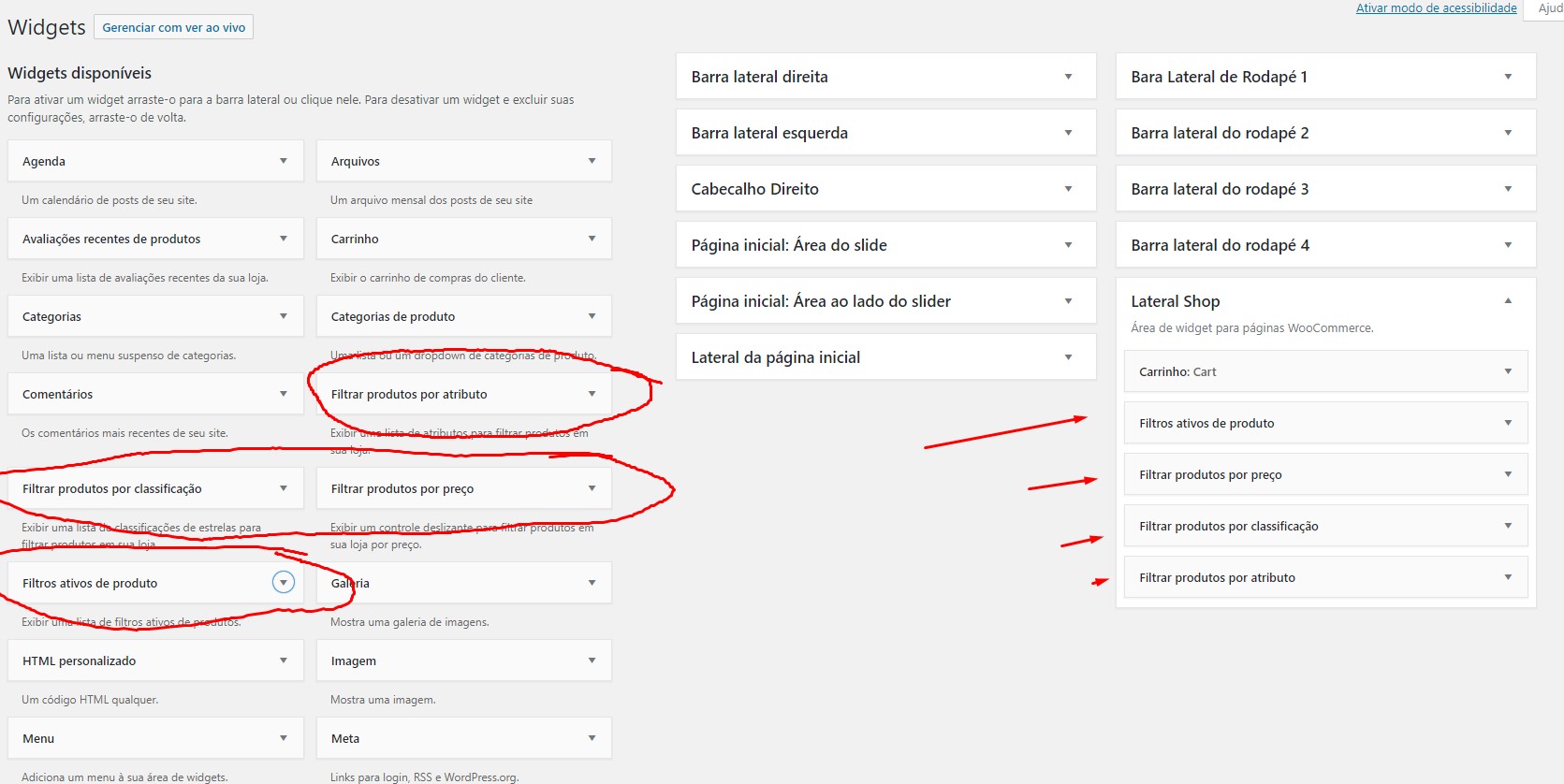Open 'Barra lateral do rodapé 2' dropdown arrow
Image resolution: width=1564 pixels, height=784 pixels.
[x=1508, y=133]
